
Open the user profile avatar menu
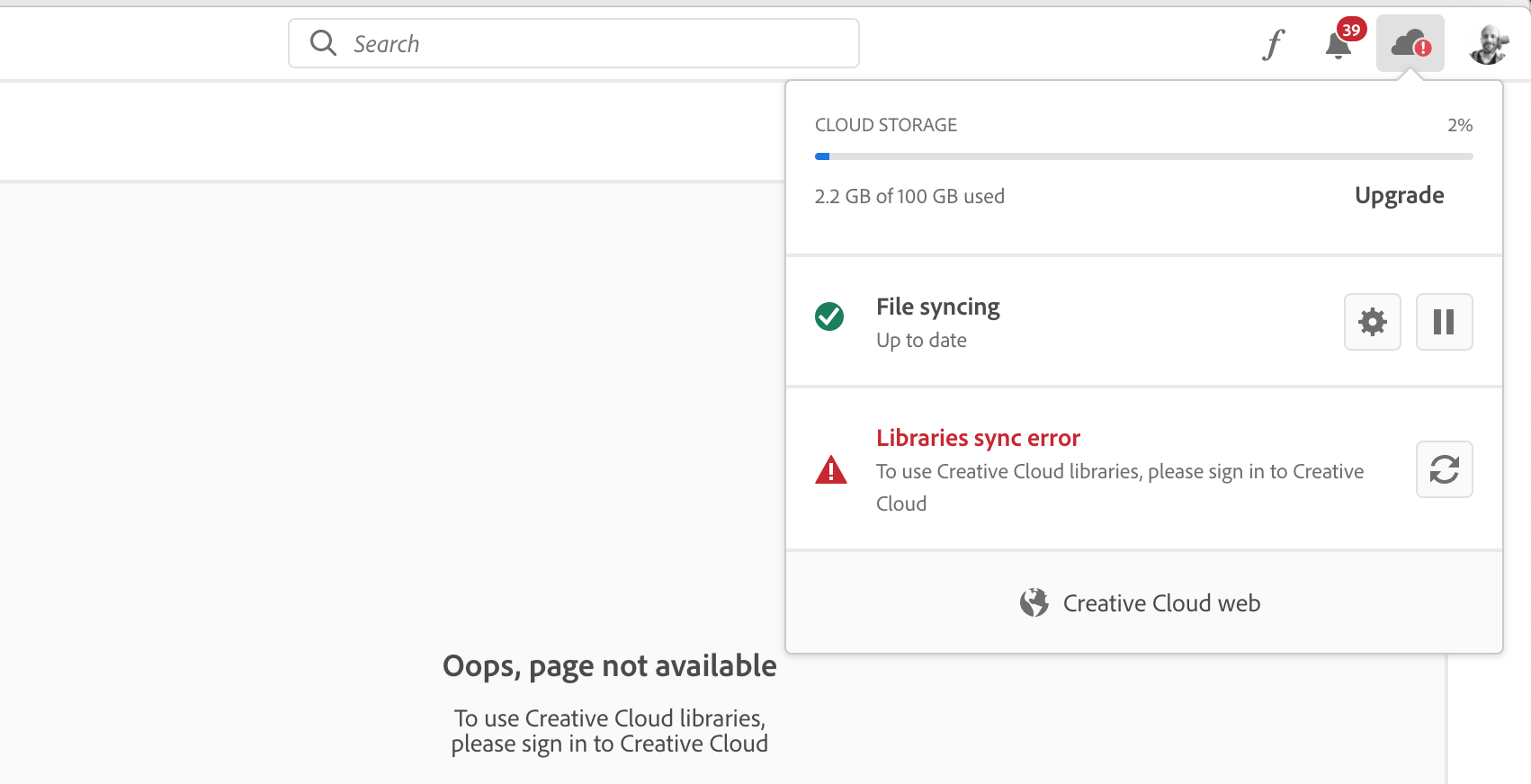1489,44
